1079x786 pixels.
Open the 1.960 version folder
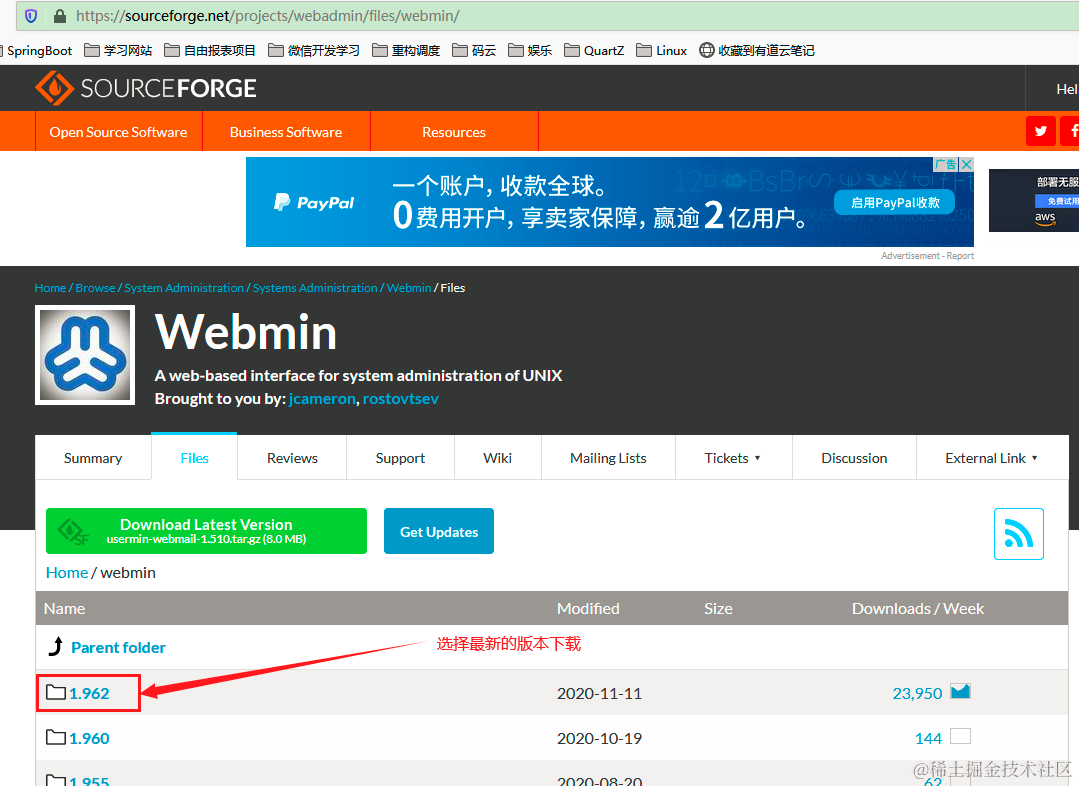coord(89,739)
